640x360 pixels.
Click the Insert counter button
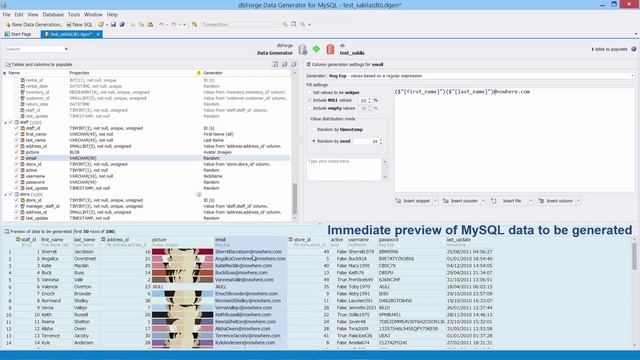tap(460, 201)
